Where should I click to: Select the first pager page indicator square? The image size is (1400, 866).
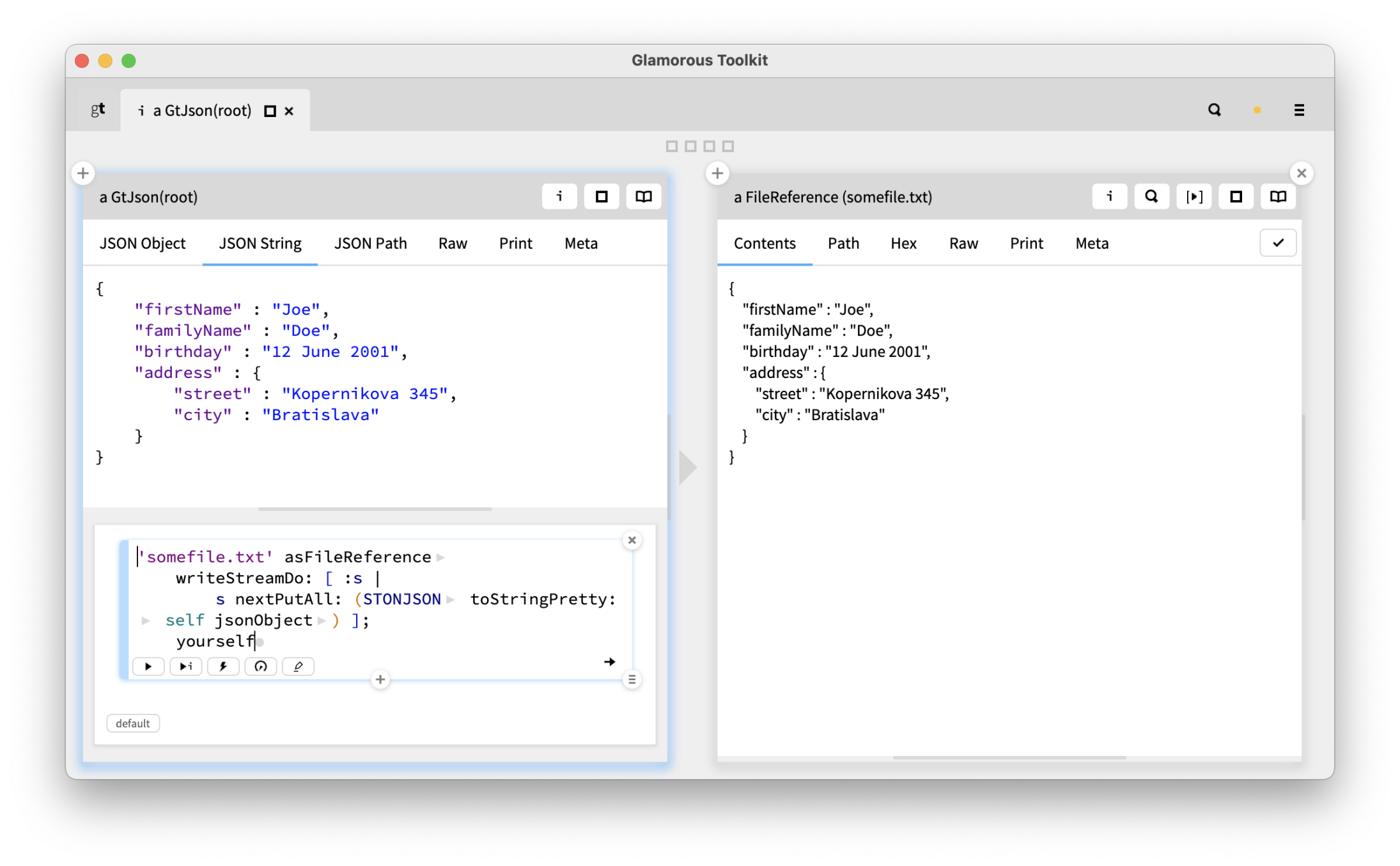671,146
